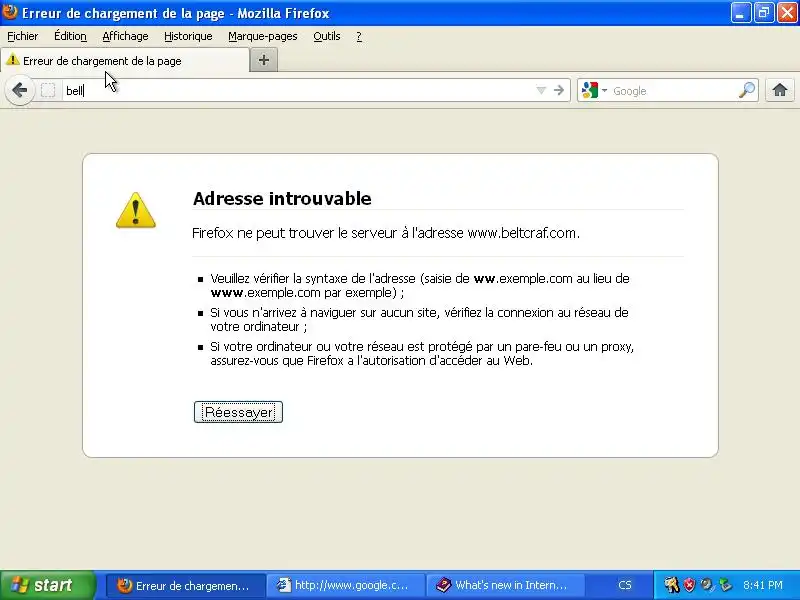Open the URL history dropdown arrow
This screenshot has width=800, height=600.
click(x=541, y=90)
